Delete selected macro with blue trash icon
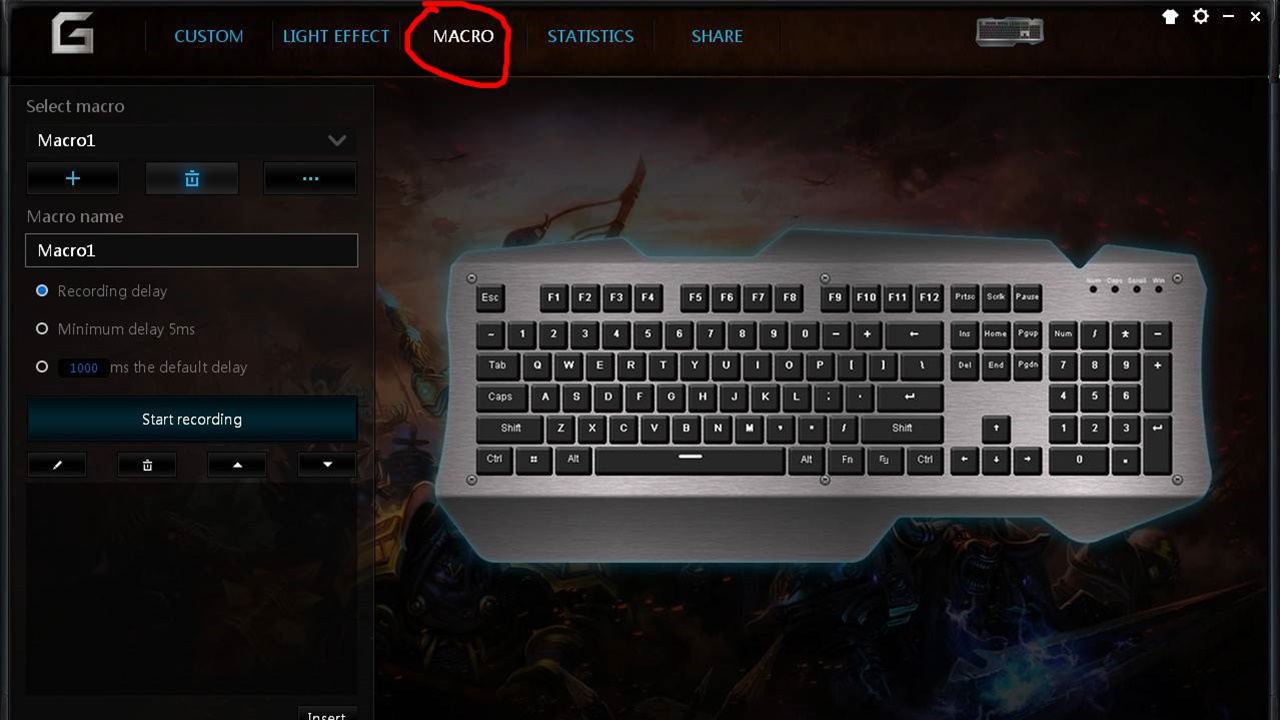 point(192,179)
